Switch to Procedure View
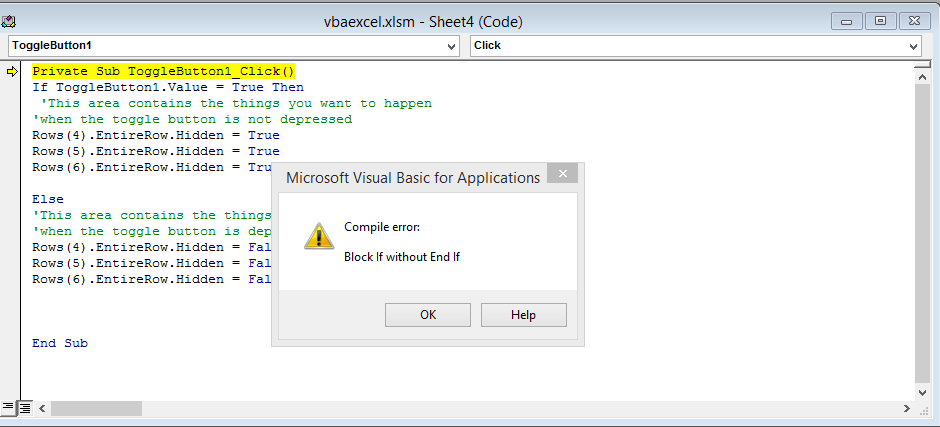Viewport: 940px width, 427px height. [8, 408]
